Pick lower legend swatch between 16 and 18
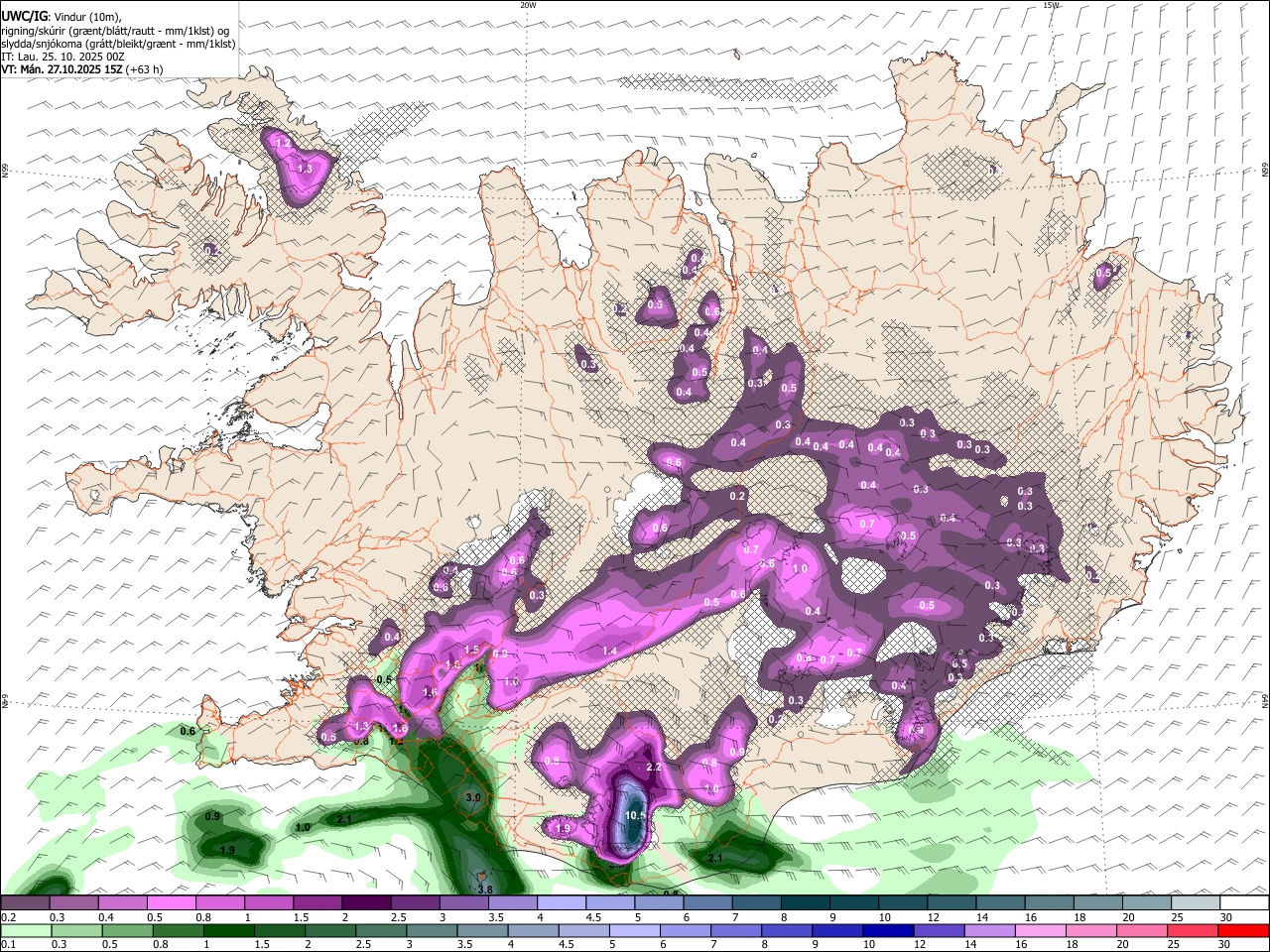The image size is (1270, 952). (1041, 930)
